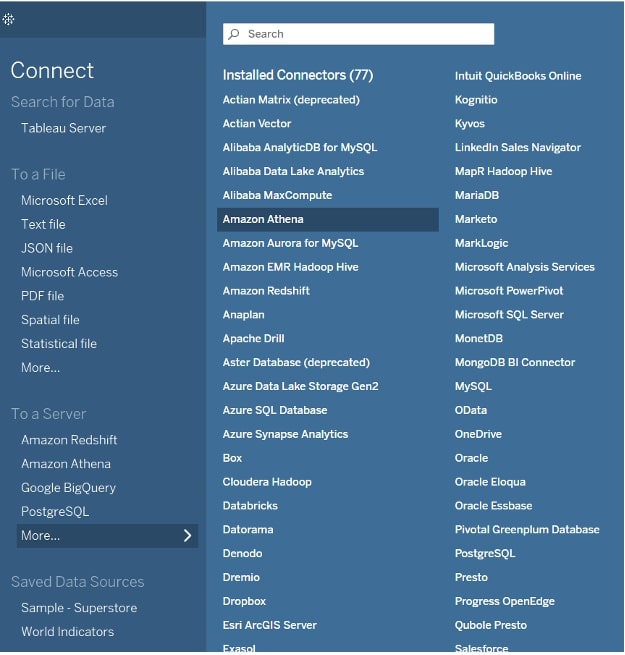The width and height of the screenshot is (625, 655).
Task: Select Box connector
Action: [232, 458]
